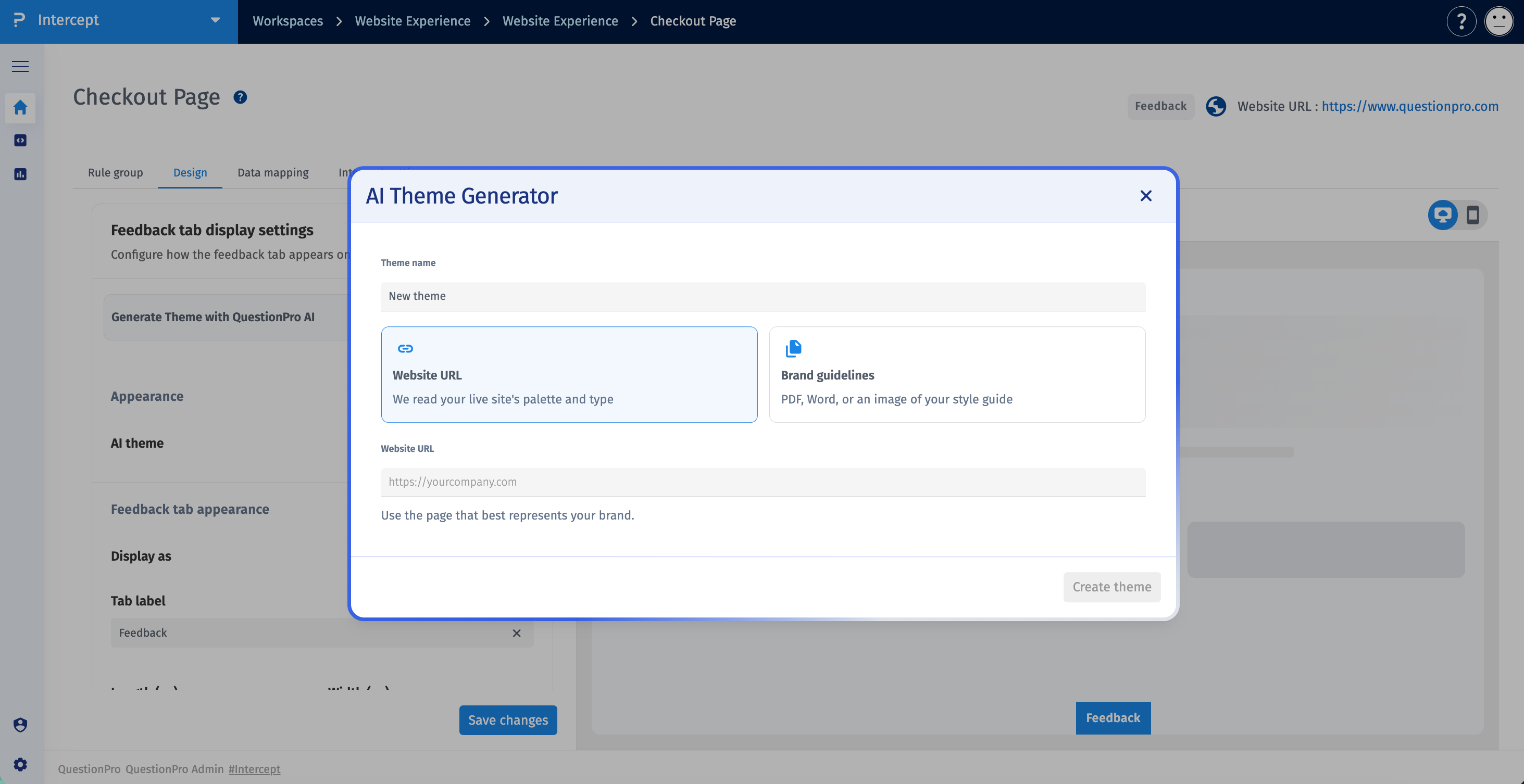Go to Workspaces breadcrumb

point(288,21)
